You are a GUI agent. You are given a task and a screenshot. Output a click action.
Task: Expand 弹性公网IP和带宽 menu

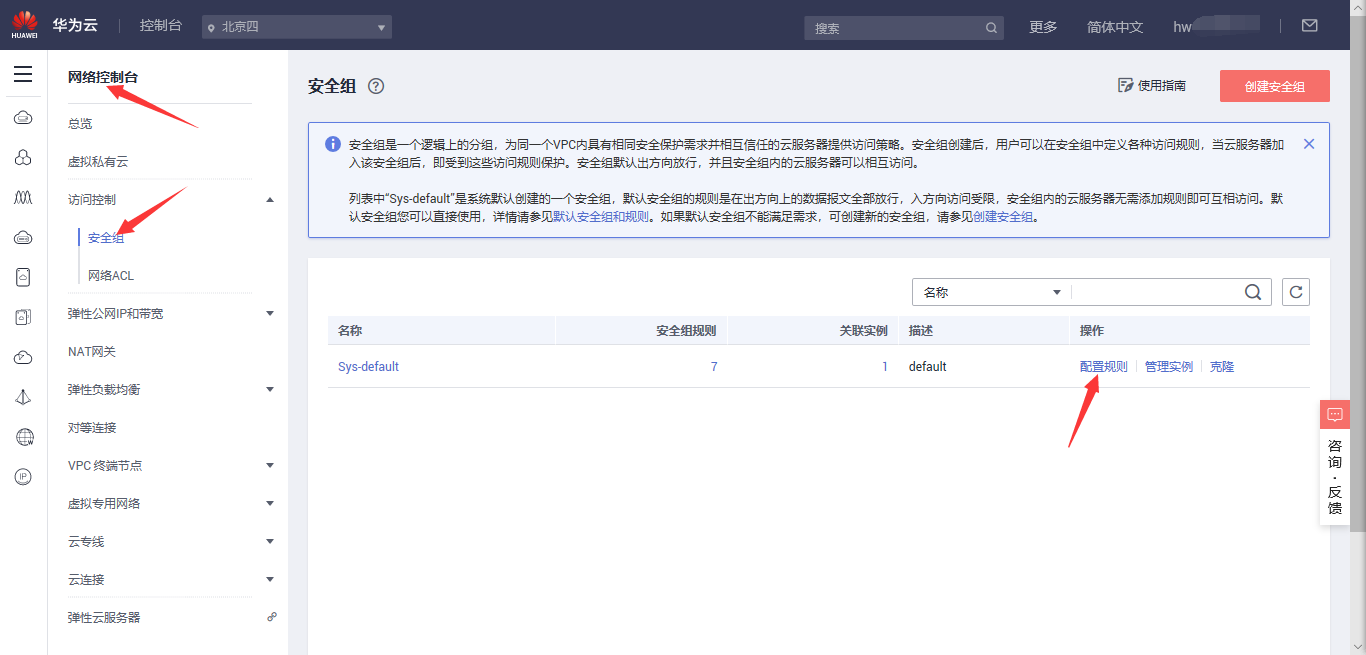[270, 313]
